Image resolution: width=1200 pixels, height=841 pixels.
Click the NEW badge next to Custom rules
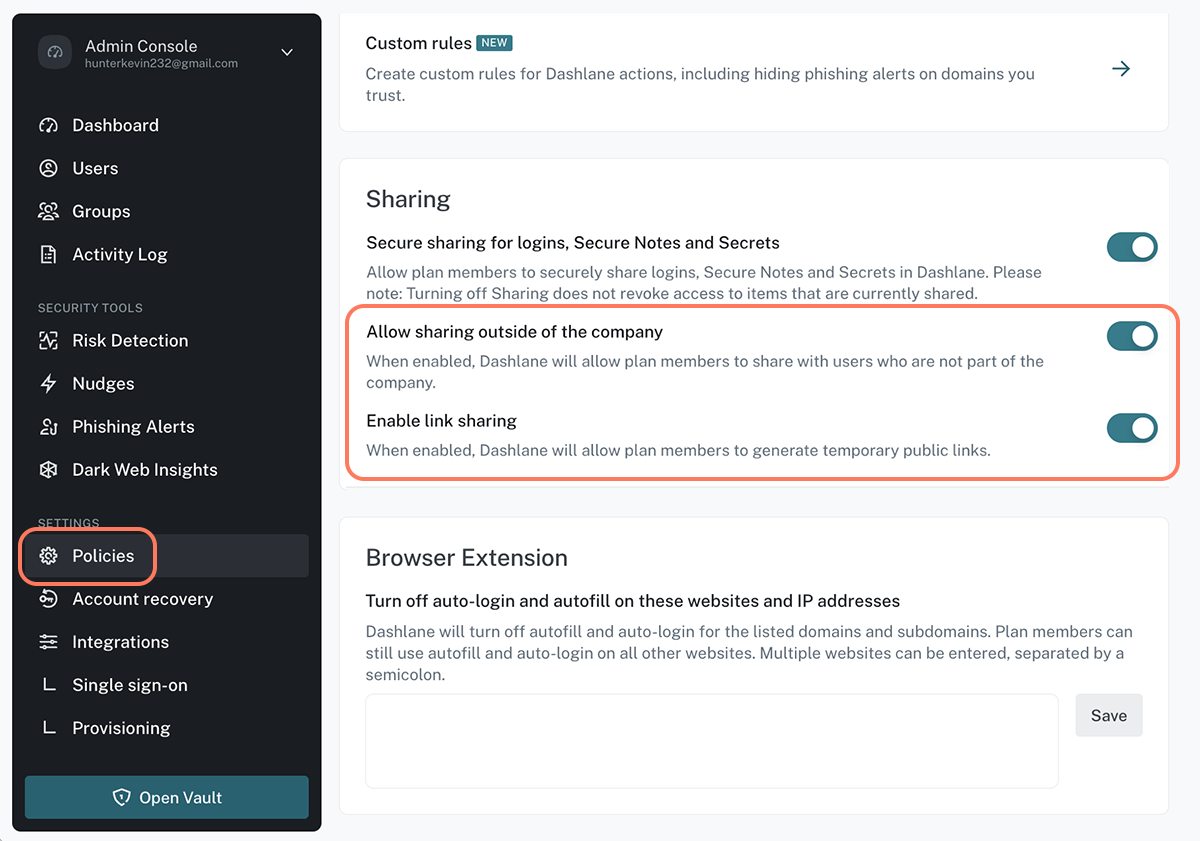pyautogui.click(x=494, y=43)
